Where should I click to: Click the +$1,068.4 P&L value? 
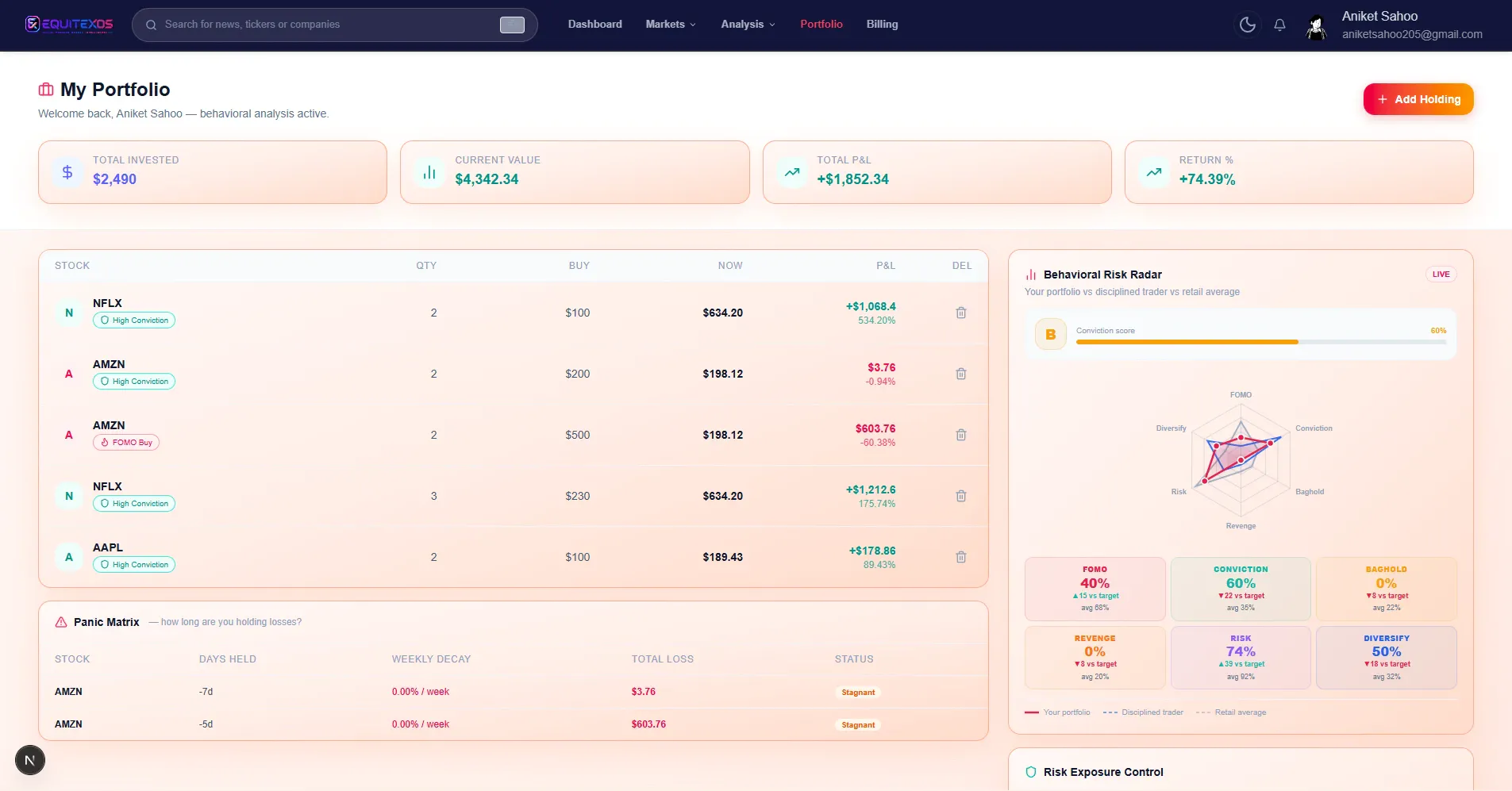tap(871, 306)
